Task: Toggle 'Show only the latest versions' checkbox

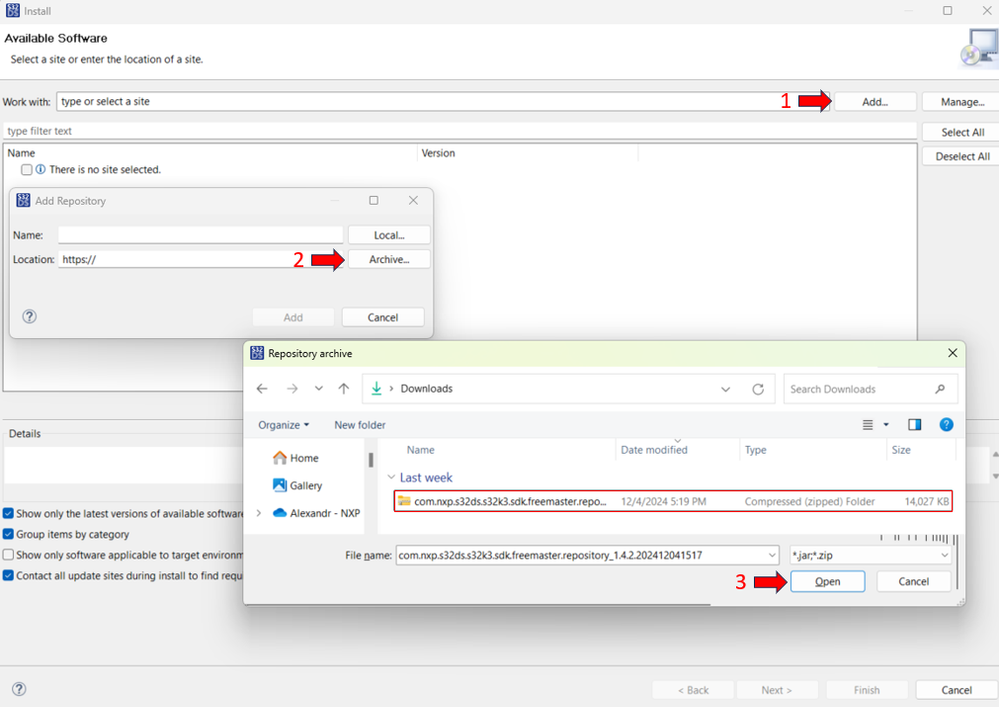Action: coord(8,513)
